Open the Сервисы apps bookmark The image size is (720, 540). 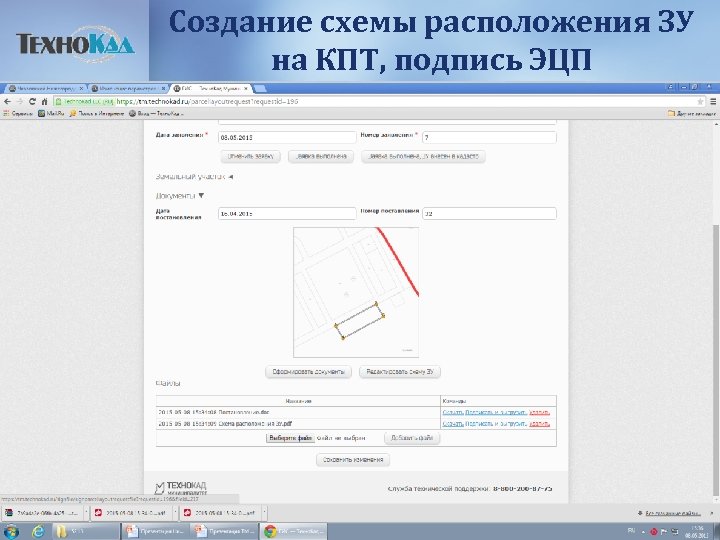[x=18, y=113]
